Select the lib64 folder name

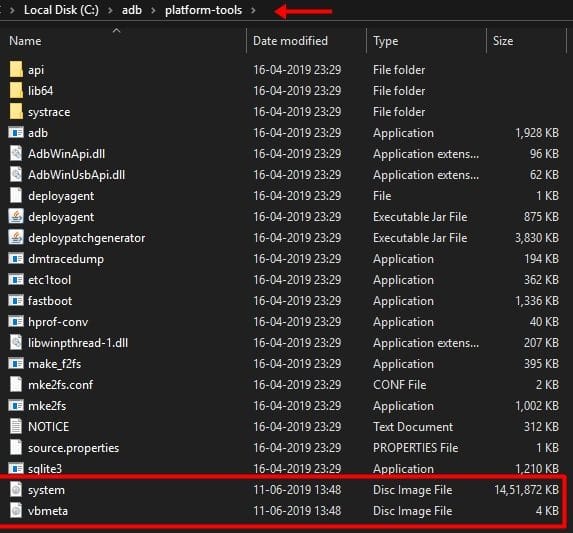click(41, 90)
